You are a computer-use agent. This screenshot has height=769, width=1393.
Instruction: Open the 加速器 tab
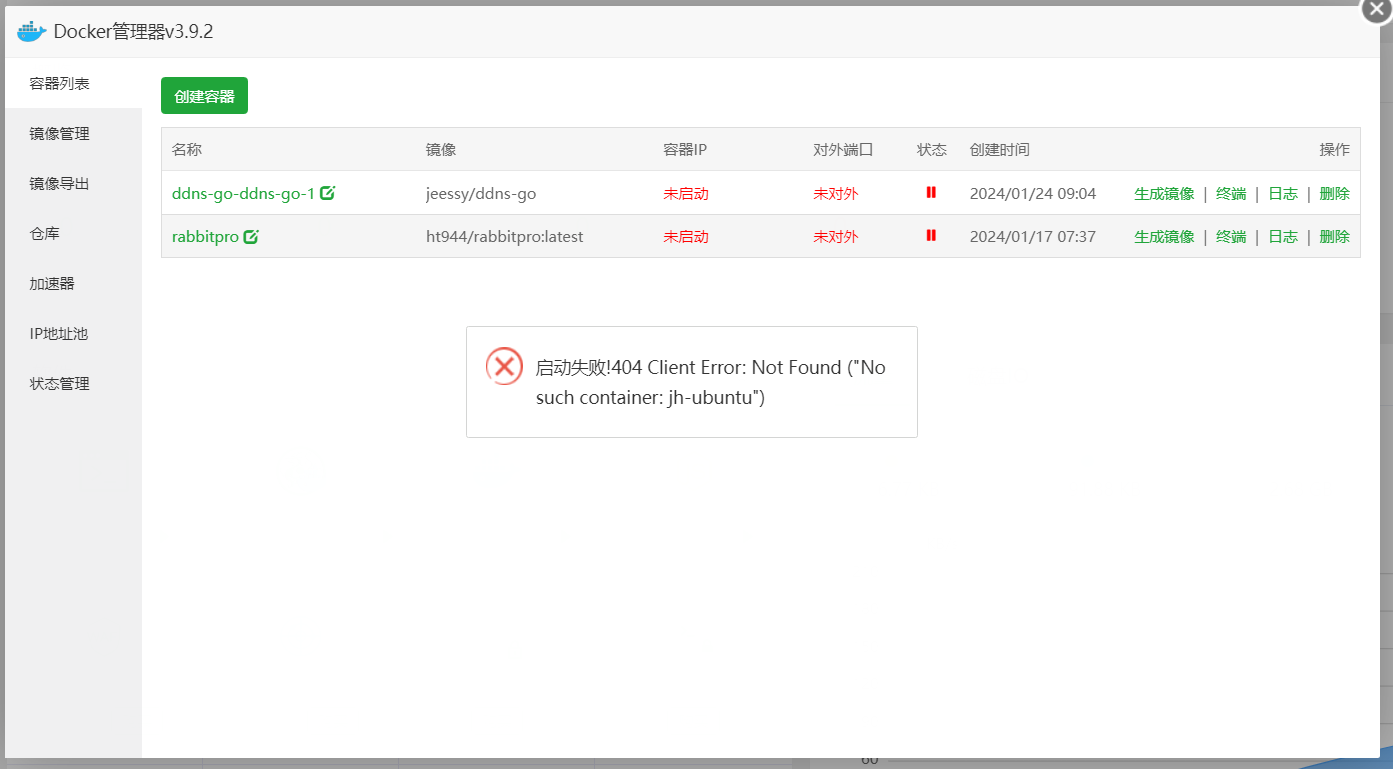pos(73,283)
